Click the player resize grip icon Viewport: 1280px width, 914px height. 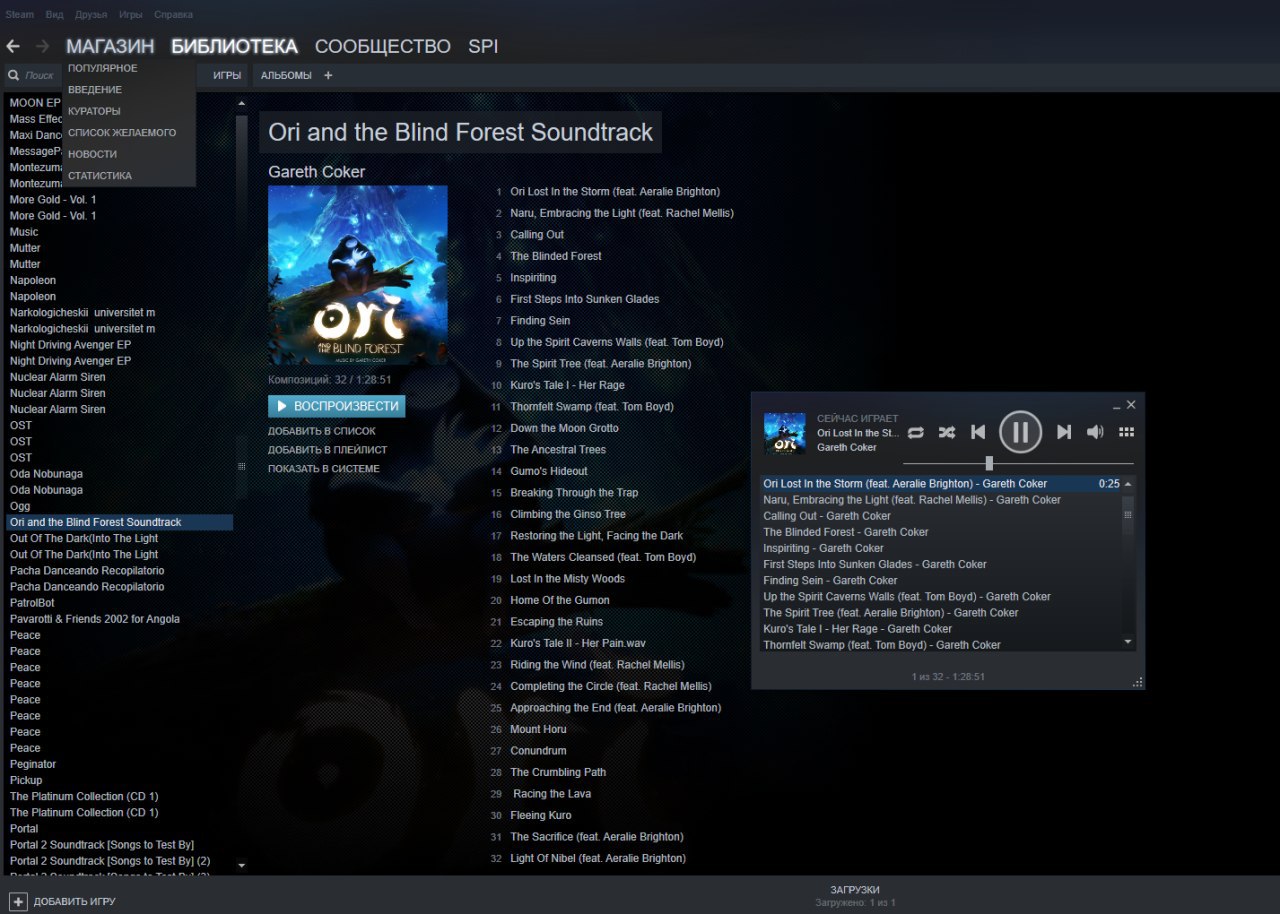(x=1137, y=682)
